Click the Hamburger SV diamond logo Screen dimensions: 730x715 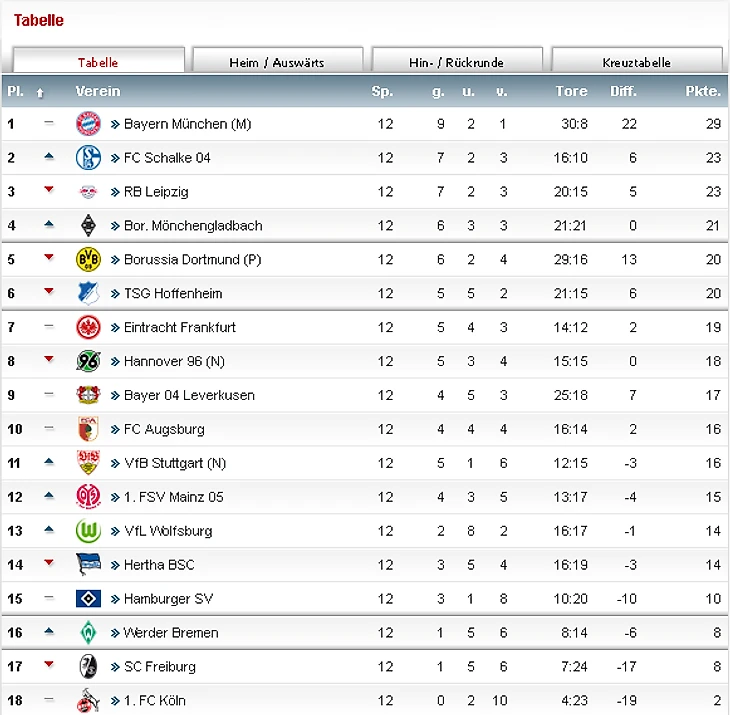coord(88,599)
